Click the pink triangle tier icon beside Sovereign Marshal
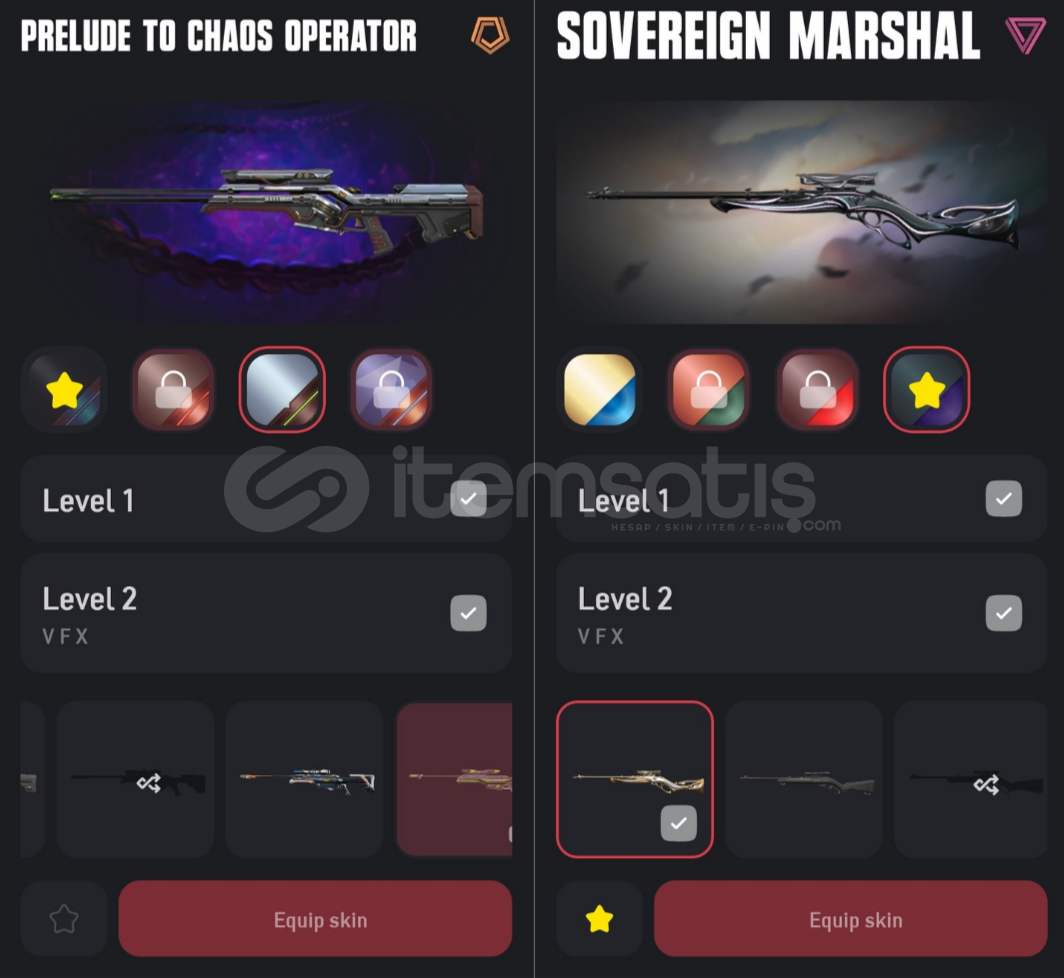 pos(1025,35)
